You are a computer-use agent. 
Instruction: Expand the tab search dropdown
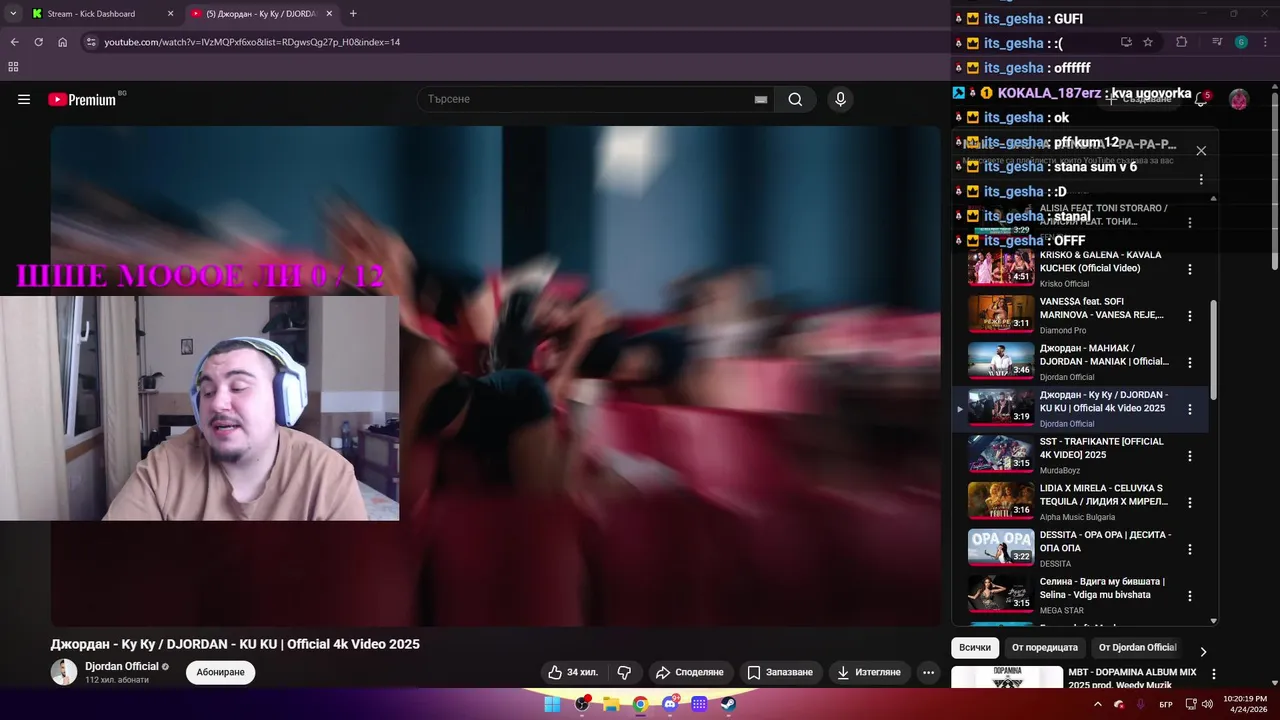13,14
